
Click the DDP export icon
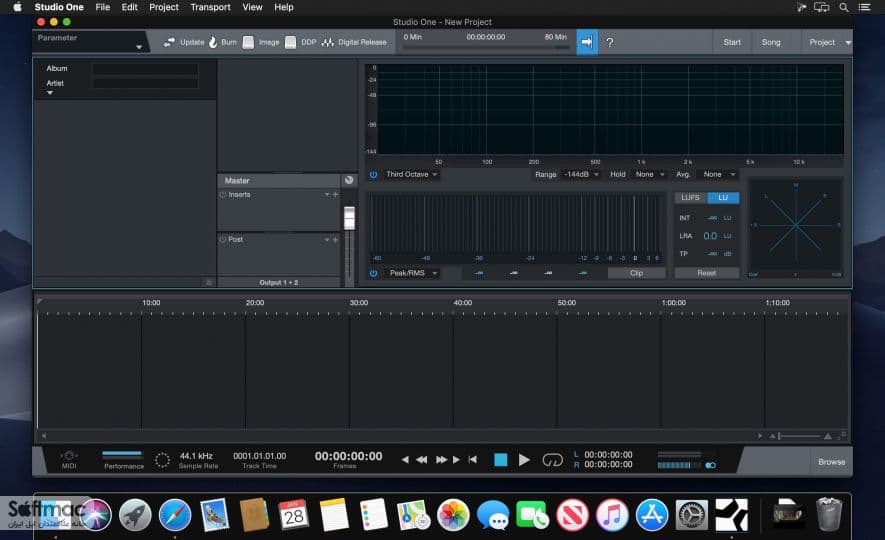[290, 42]
